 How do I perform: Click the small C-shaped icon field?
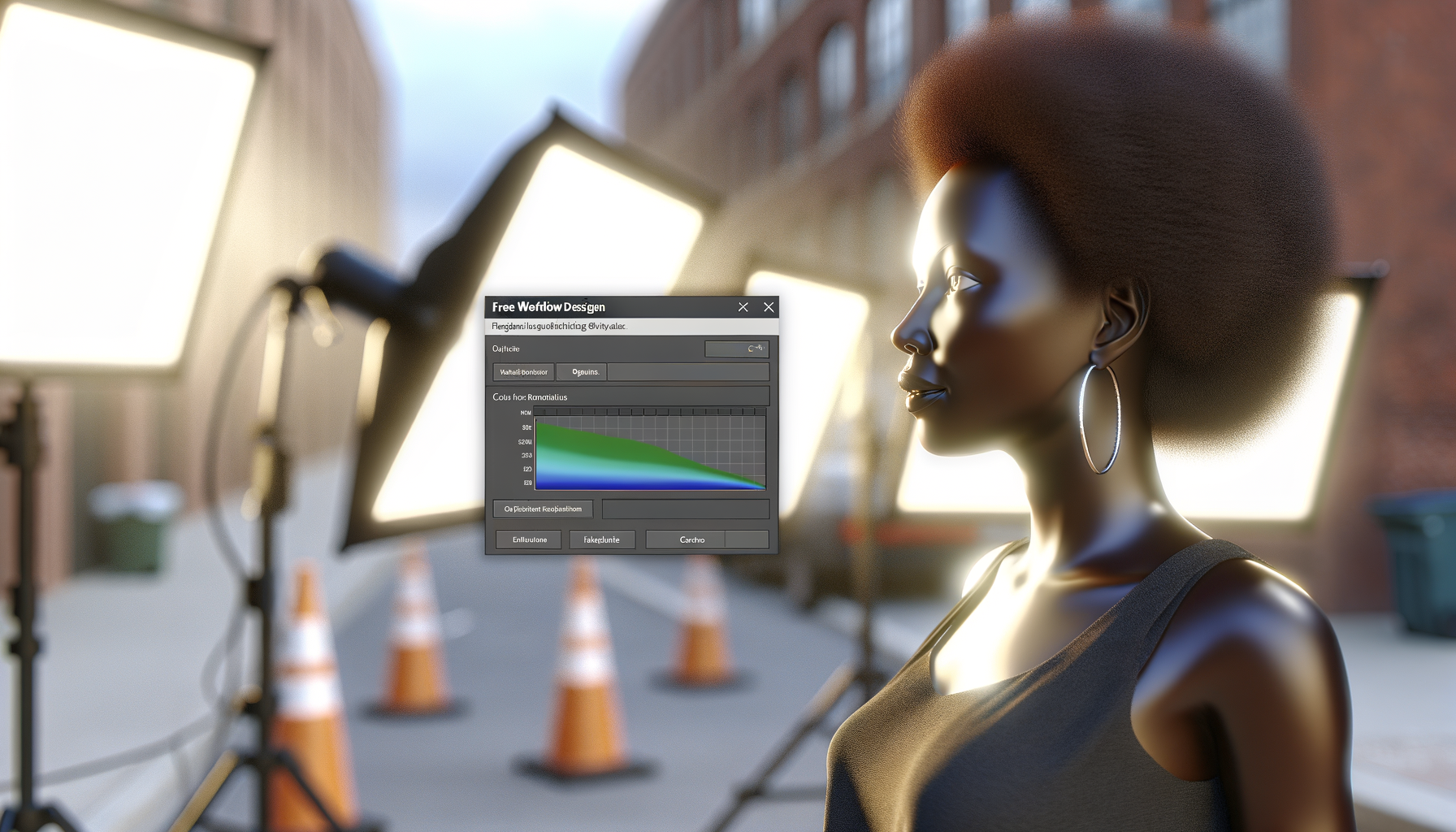[736, 348]
